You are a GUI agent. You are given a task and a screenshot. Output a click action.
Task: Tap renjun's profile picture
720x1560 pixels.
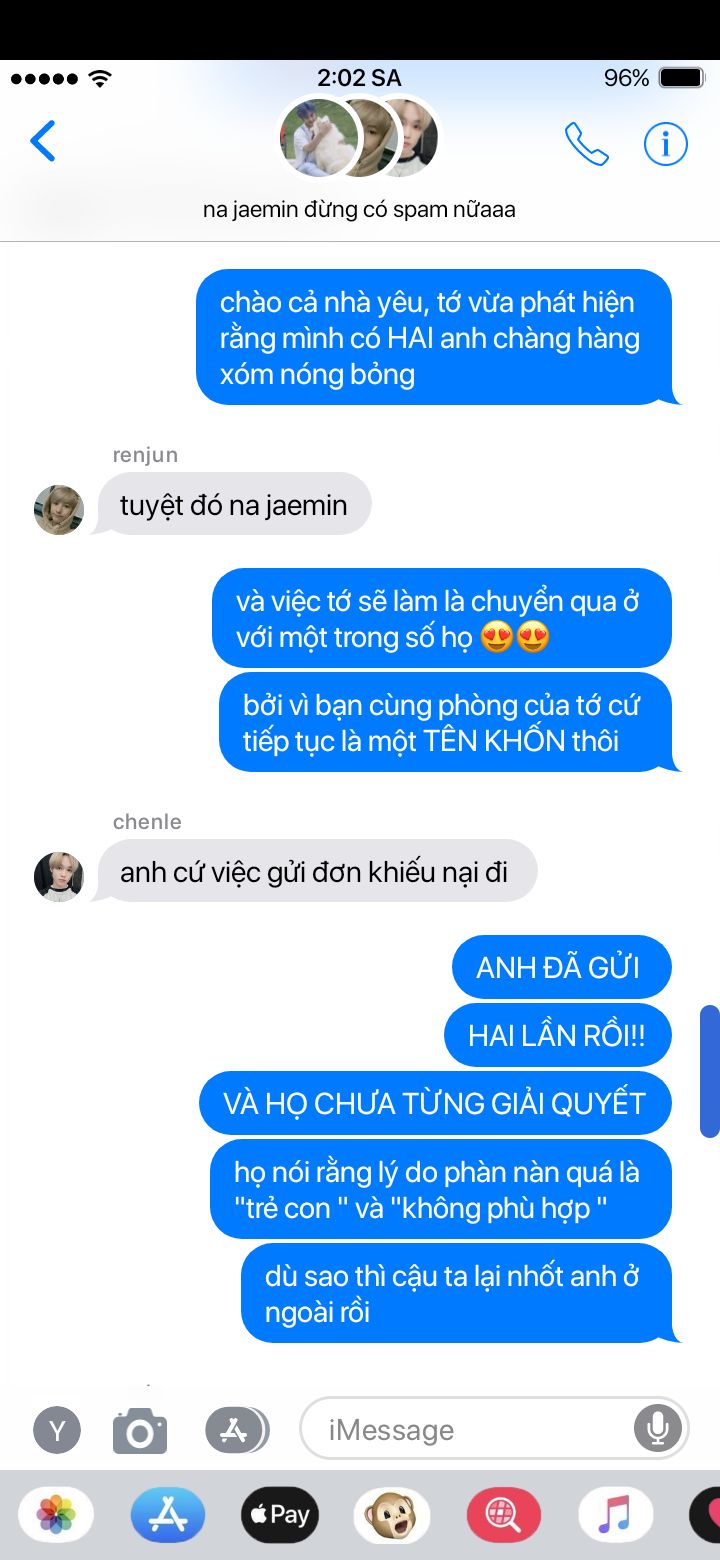59,510
